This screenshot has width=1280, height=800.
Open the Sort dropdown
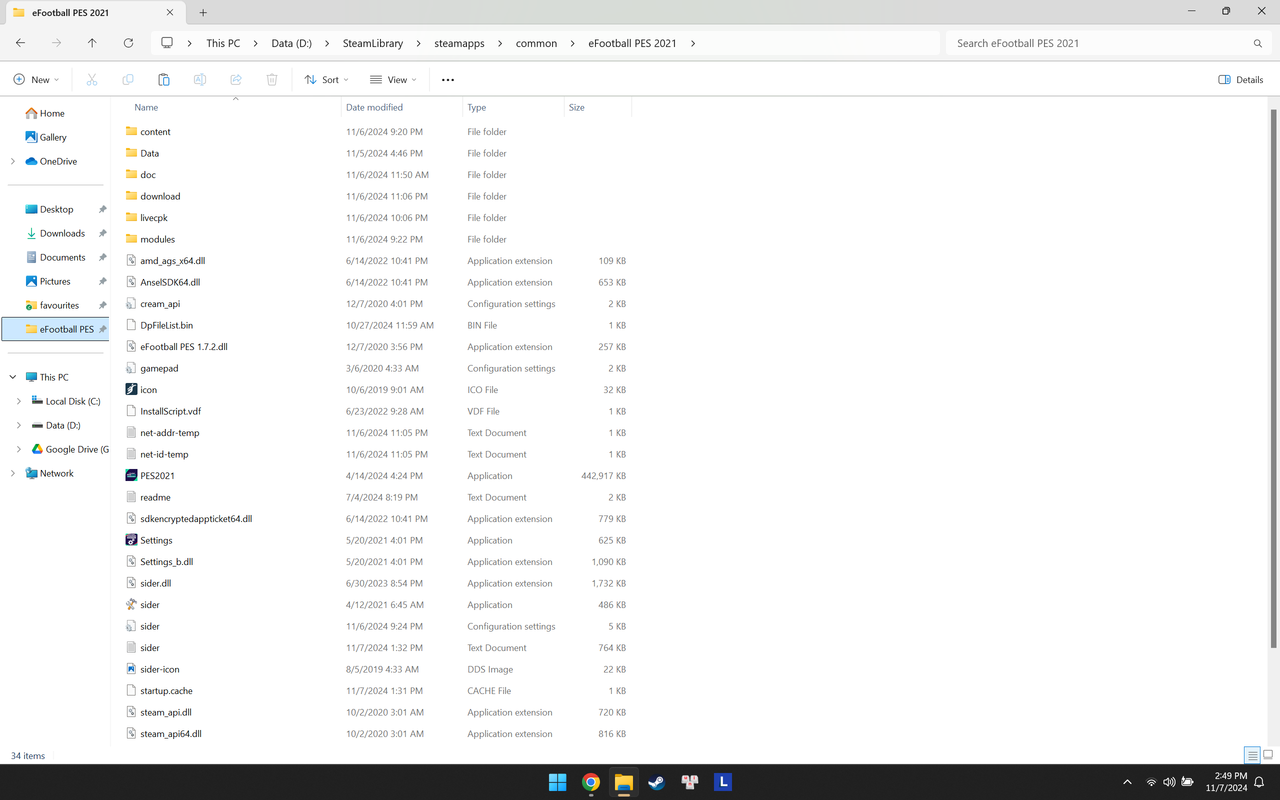[326, 79]
